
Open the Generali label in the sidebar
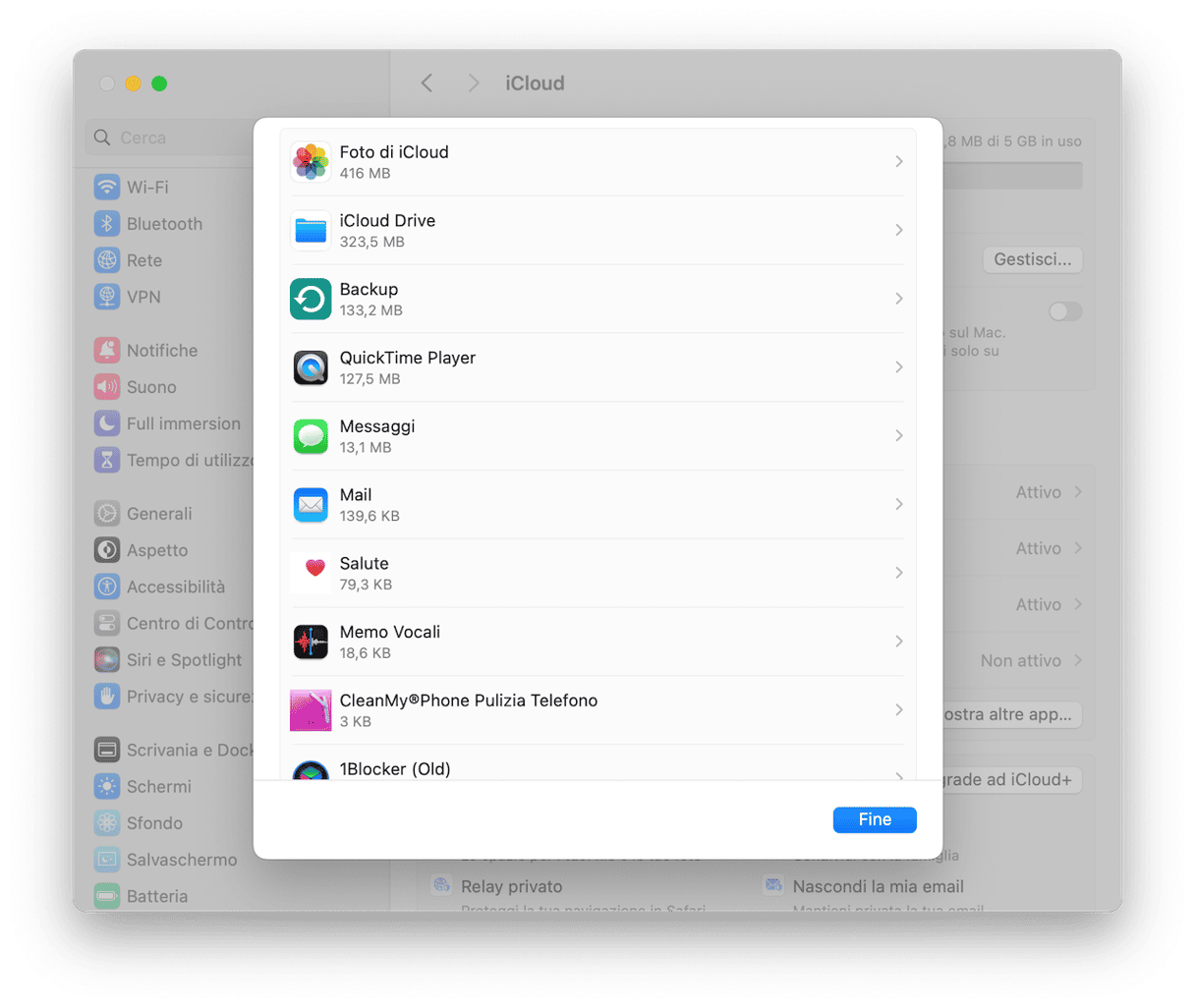(159, 514)
